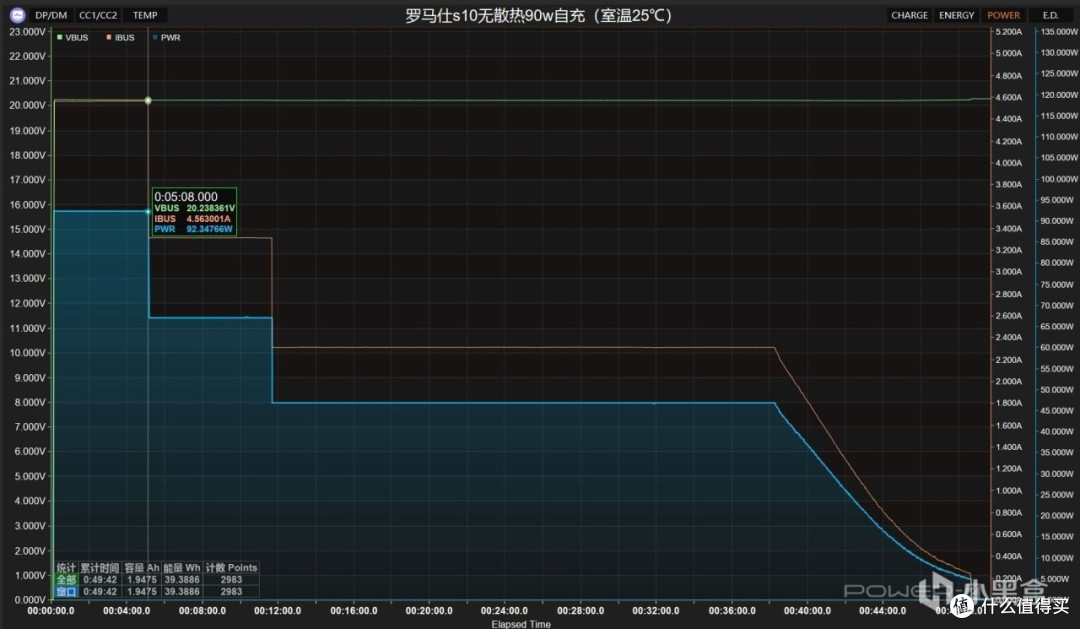Click the 计数 Points column header
The height and width of the screenshot is (629, 1080).
[231, 568]
